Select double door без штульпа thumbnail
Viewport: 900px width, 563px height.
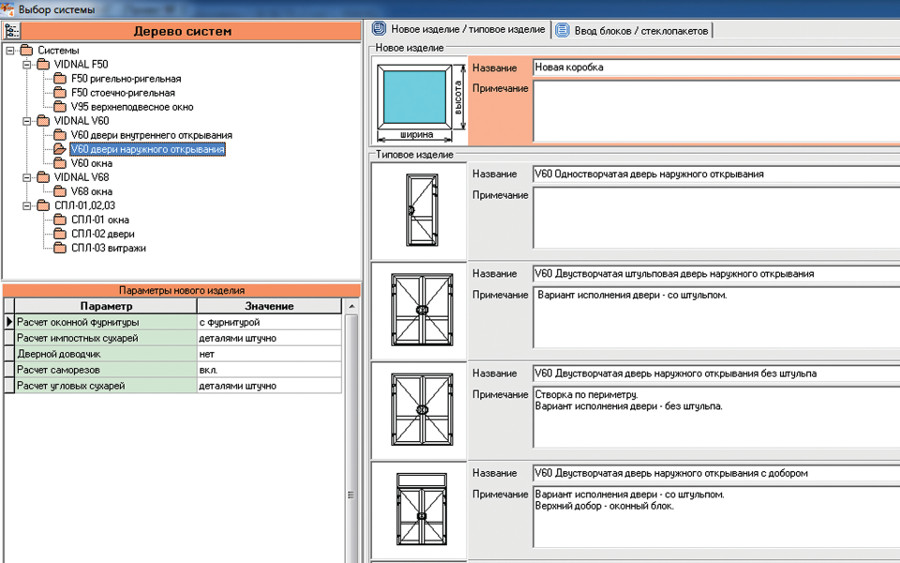pos(421,410)
